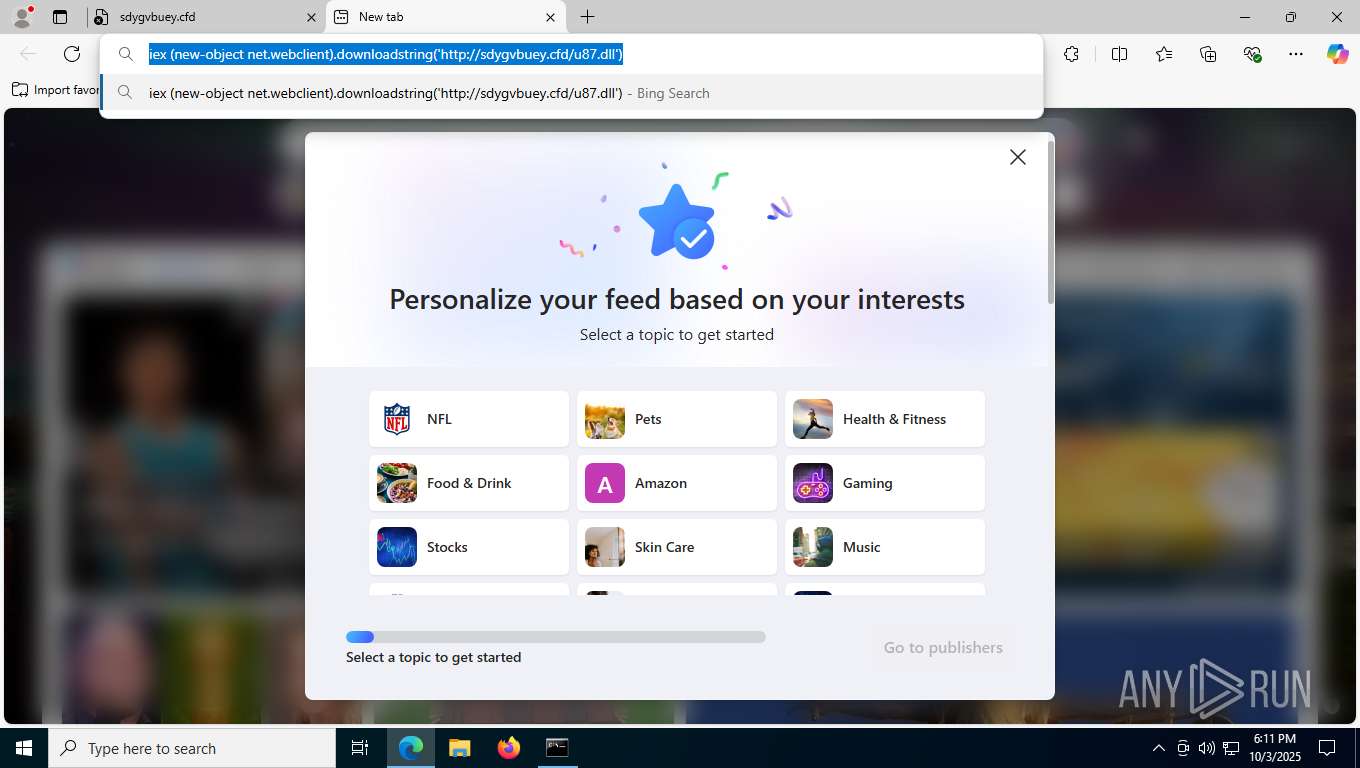This screenshot has width=1360, height=768.
Task: Choose the Bing Search suggestion row
Action: click(572, 93)
